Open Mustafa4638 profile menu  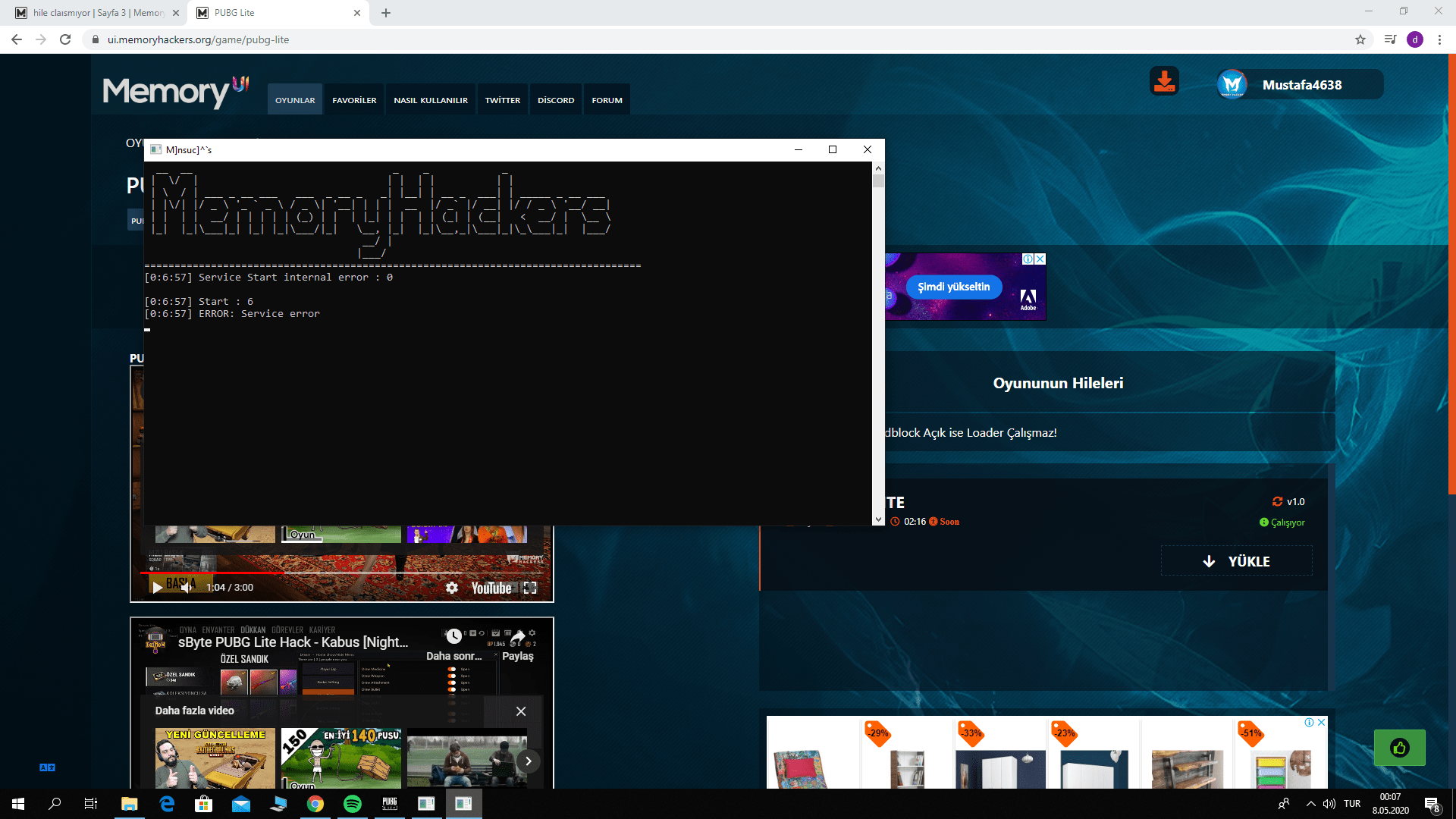(1301, 85)
